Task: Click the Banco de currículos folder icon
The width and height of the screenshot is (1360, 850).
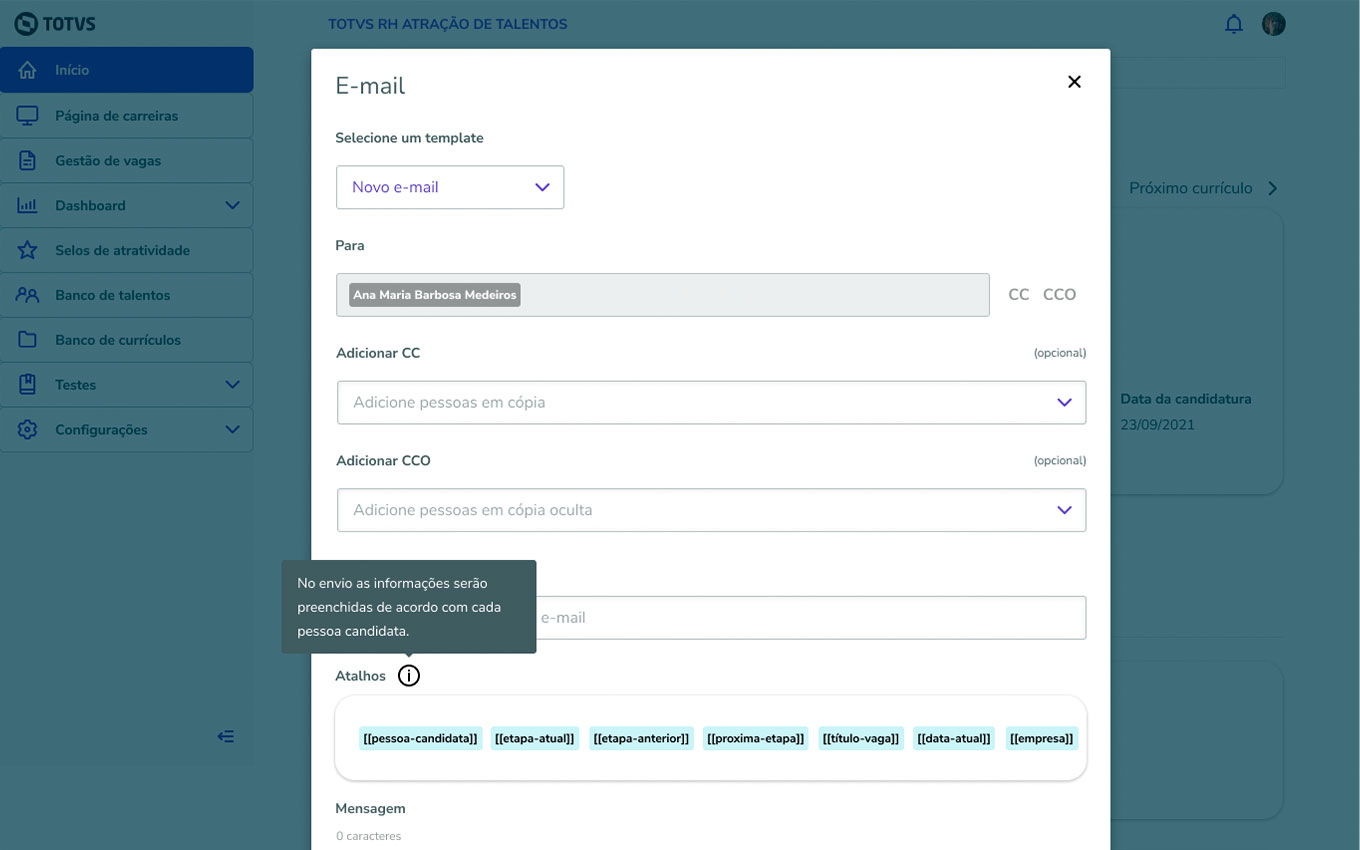Action: tap(28, 340)
